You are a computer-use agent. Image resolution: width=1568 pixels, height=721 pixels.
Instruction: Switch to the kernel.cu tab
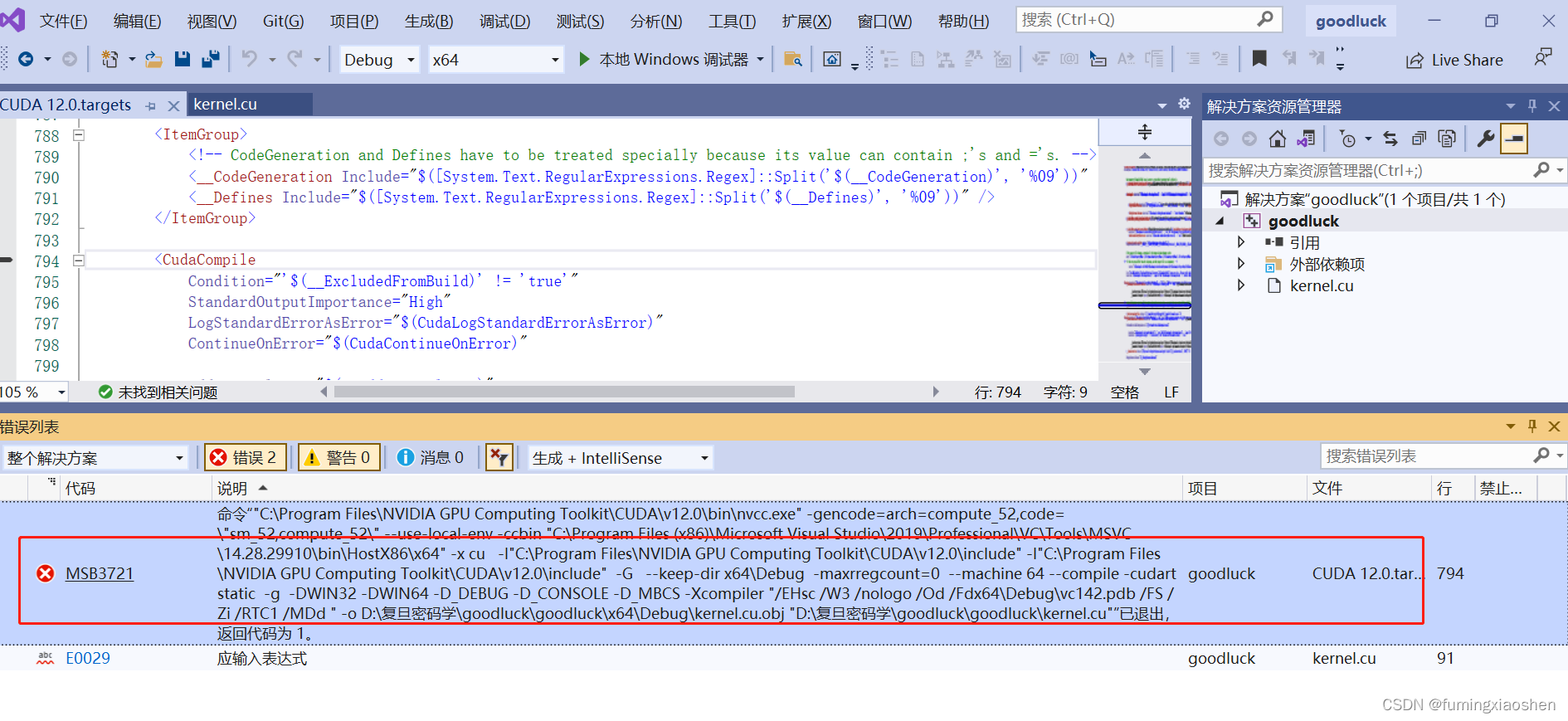pos(226,105)
